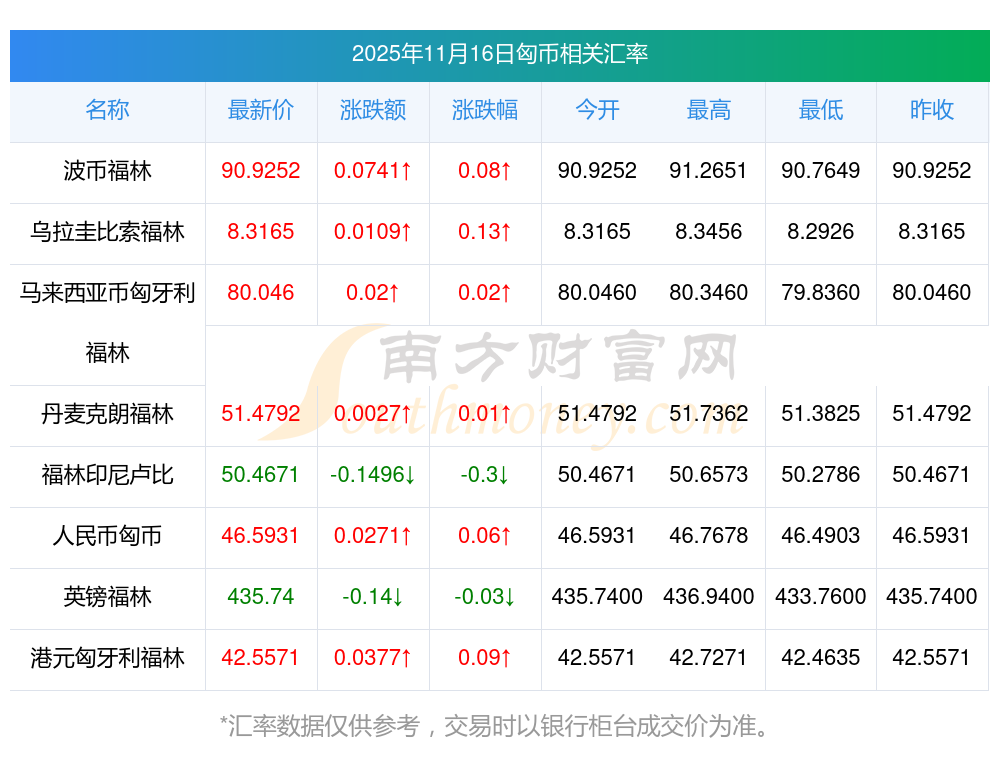1000x757 pixels.
Task: Open the 福林印尼卢比 row name
Action: [107, 475]
